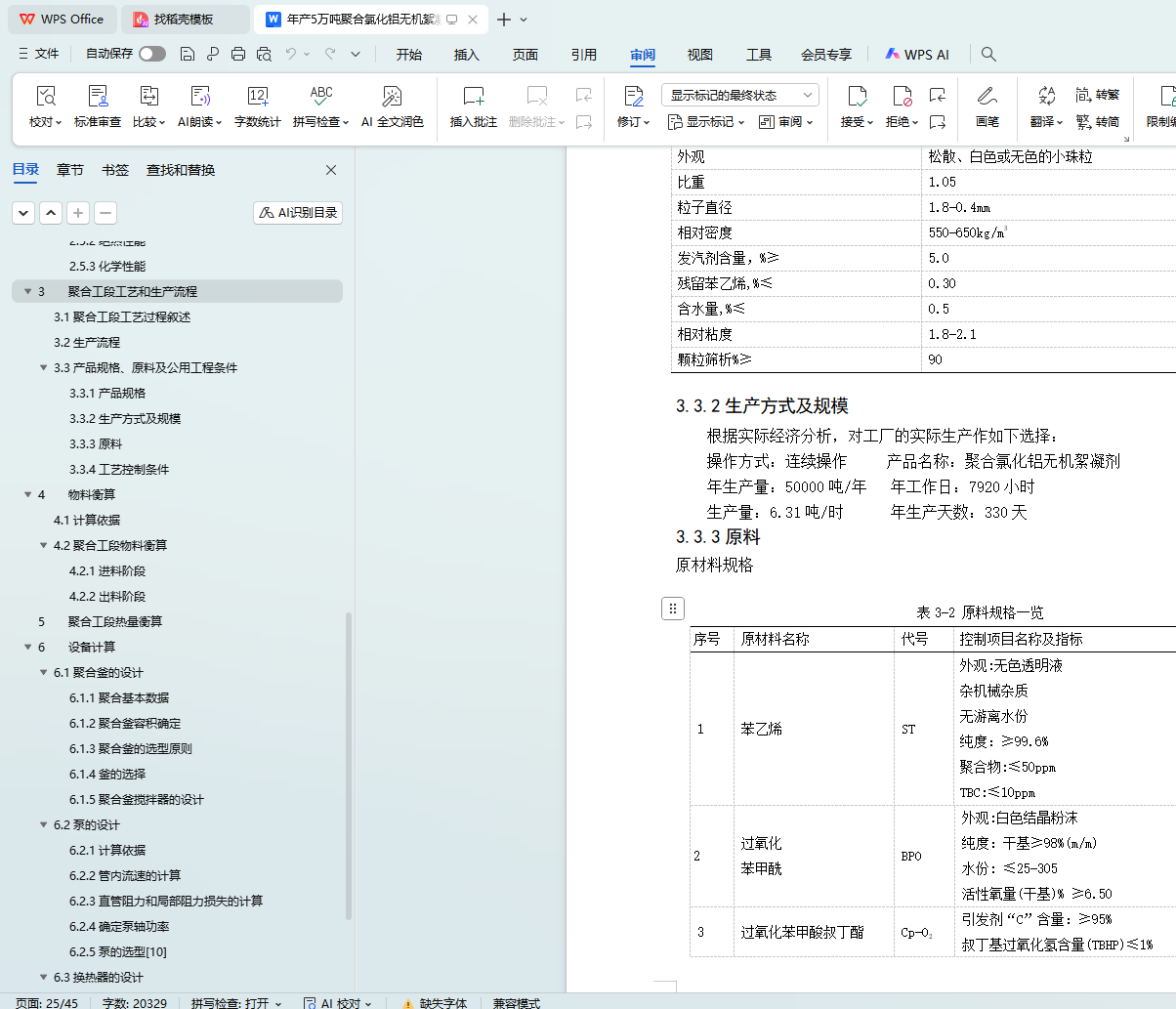
Task: Select the 画笔 pen tool
Action: [x=987, y=97]
